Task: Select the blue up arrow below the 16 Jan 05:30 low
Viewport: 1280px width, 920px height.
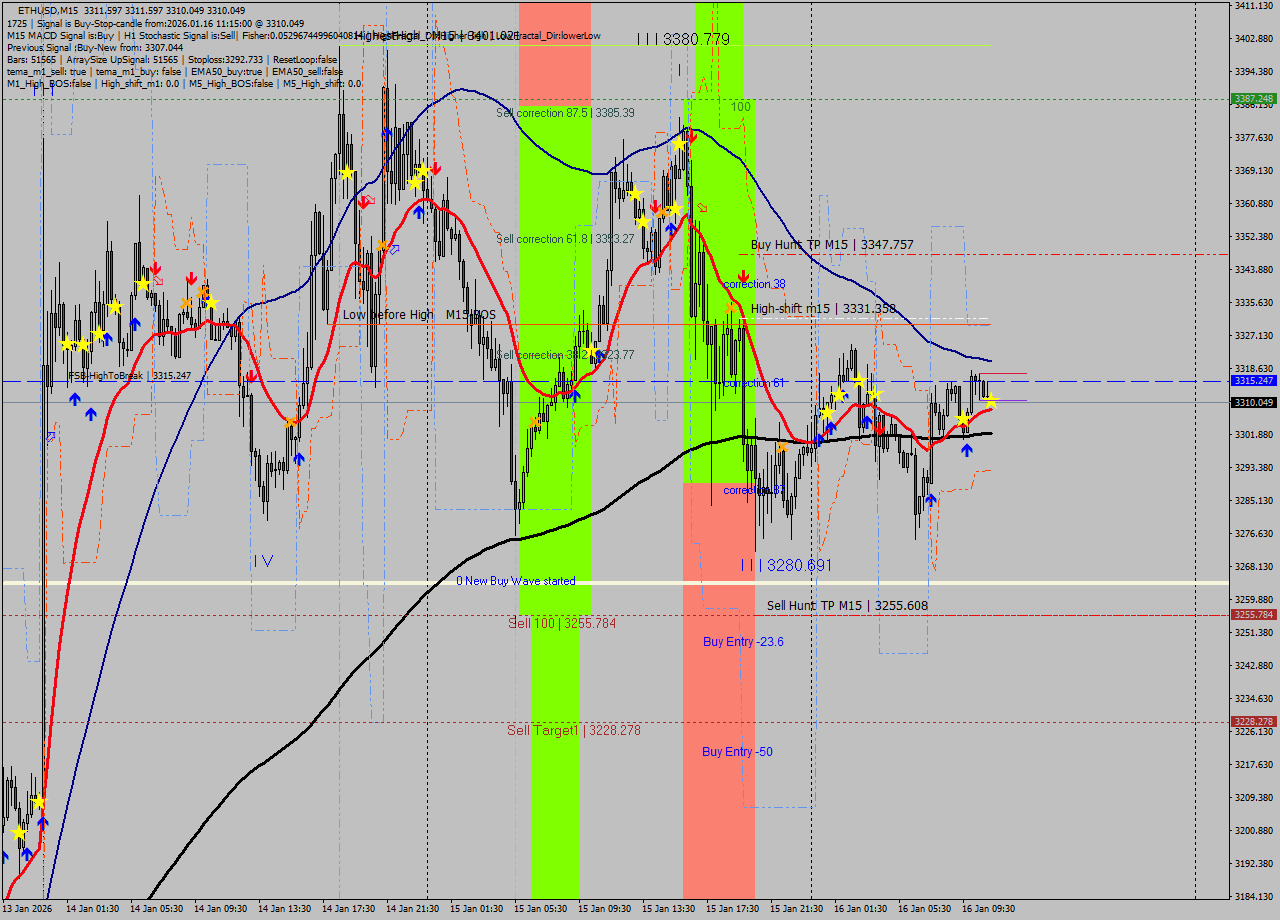Action: [x=930, y=499]
